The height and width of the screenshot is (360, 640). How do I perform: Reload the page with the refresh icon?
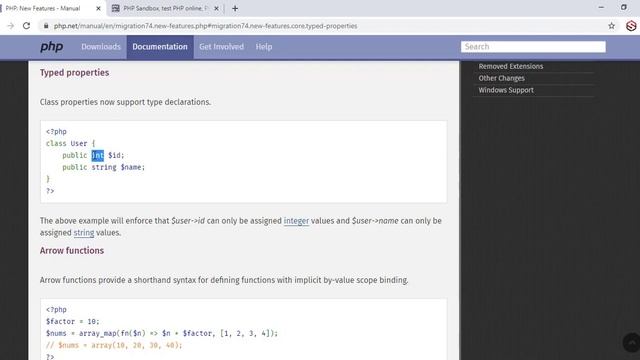click(27, 26)
